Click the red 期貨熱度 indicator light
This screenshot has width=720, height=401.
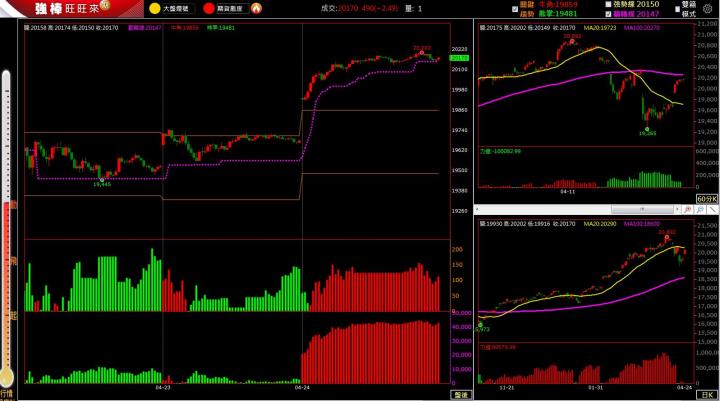coord(212,8)
